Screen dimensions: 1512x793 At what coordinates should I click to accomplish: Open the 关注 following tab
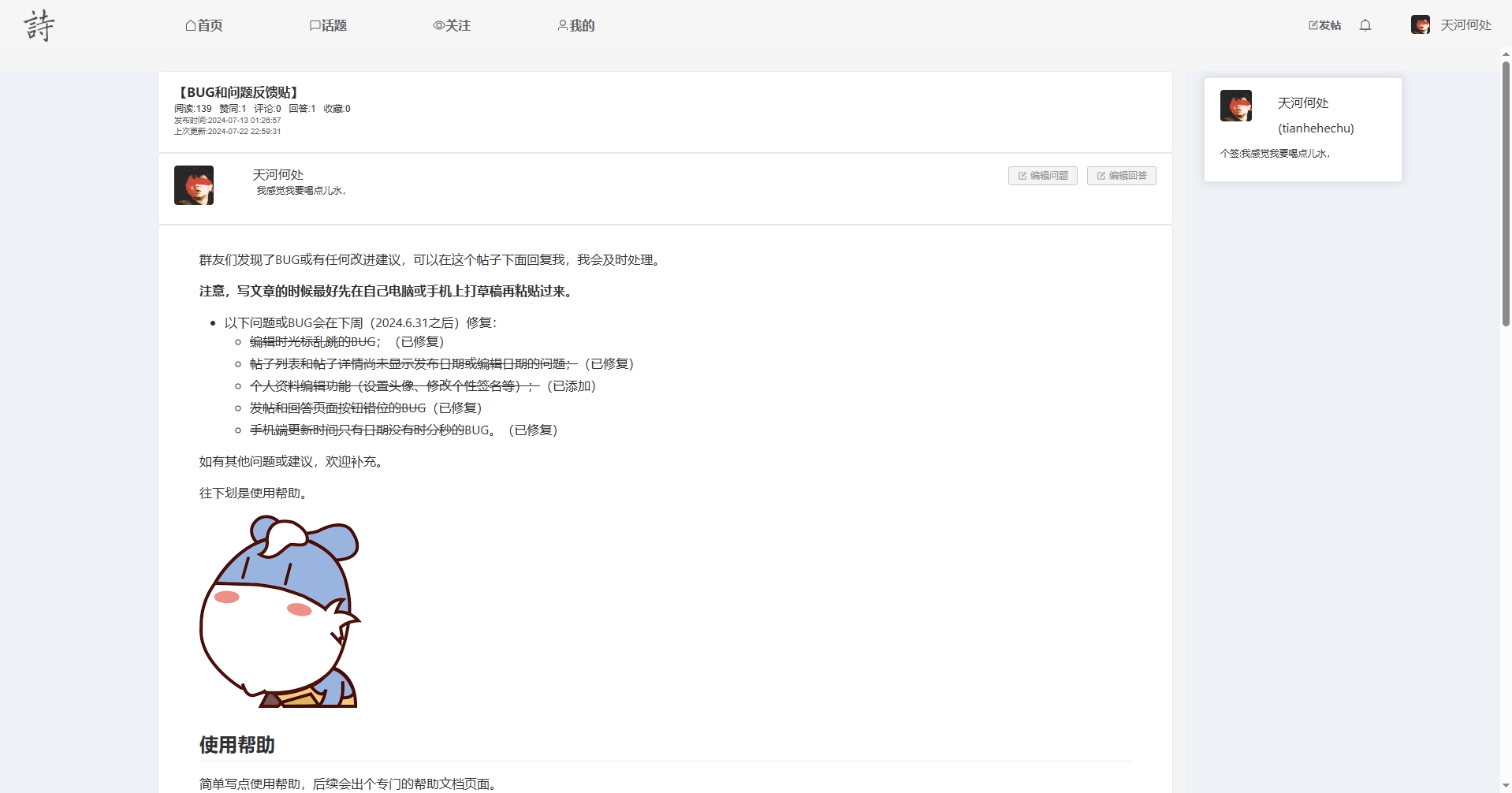452,25
